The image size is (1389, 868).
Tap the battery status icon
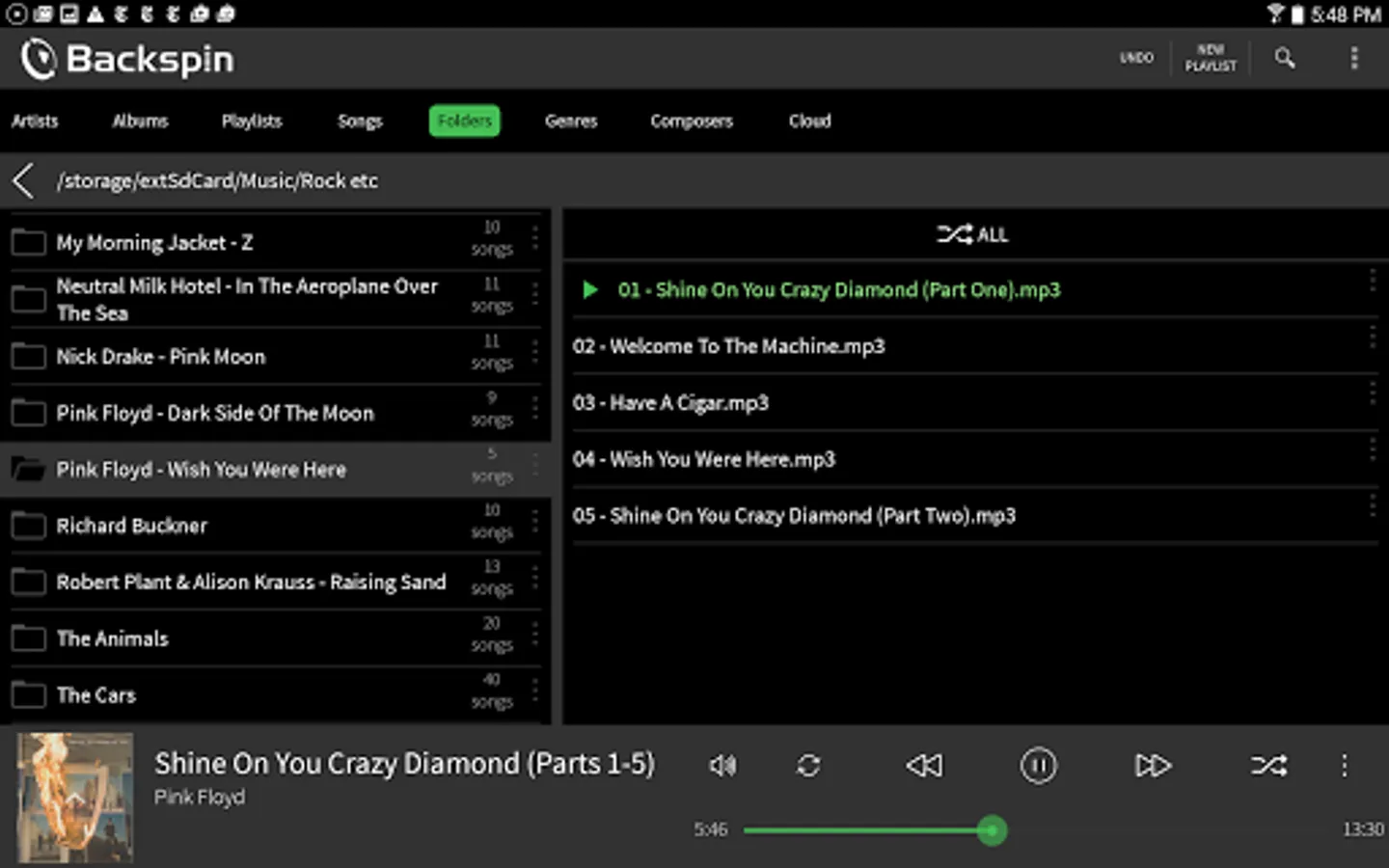tap(1297, 14)
